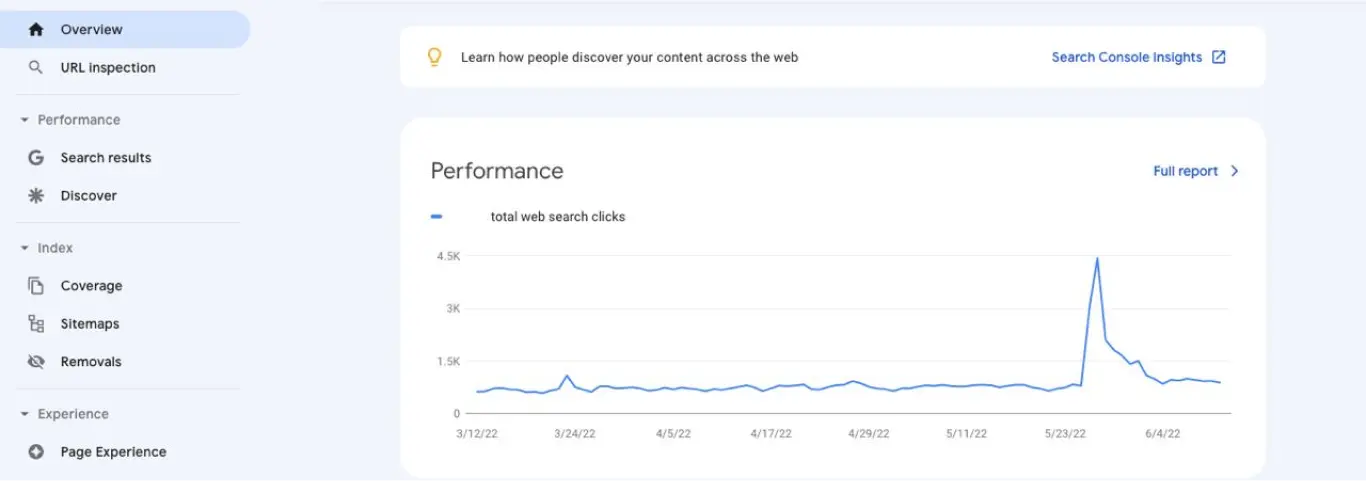
Task: Collapse the Performance sidebar section
Action: tap(25, 120)
